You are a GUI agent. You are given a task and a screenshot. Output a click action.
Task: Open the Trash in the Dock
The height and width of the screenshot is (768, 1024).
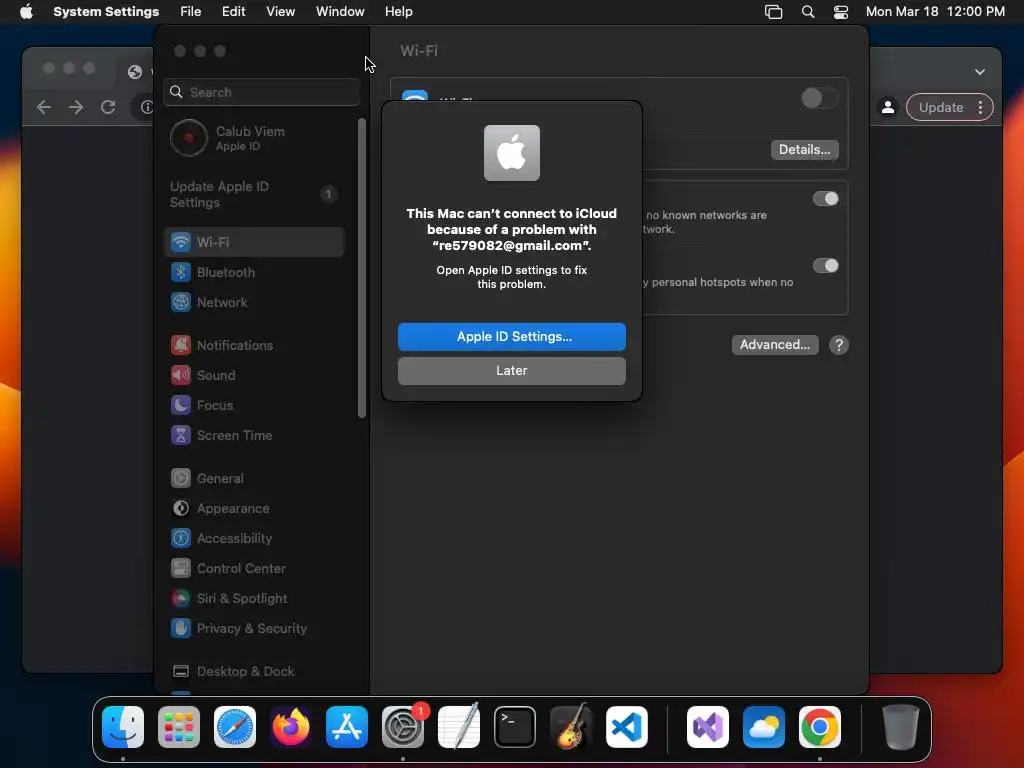[901, 727]
